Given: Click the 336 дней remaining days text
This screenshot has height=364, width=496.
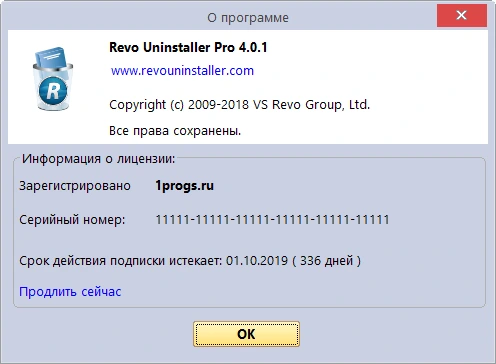Looking at the screenshot, I should pos(327,261).
